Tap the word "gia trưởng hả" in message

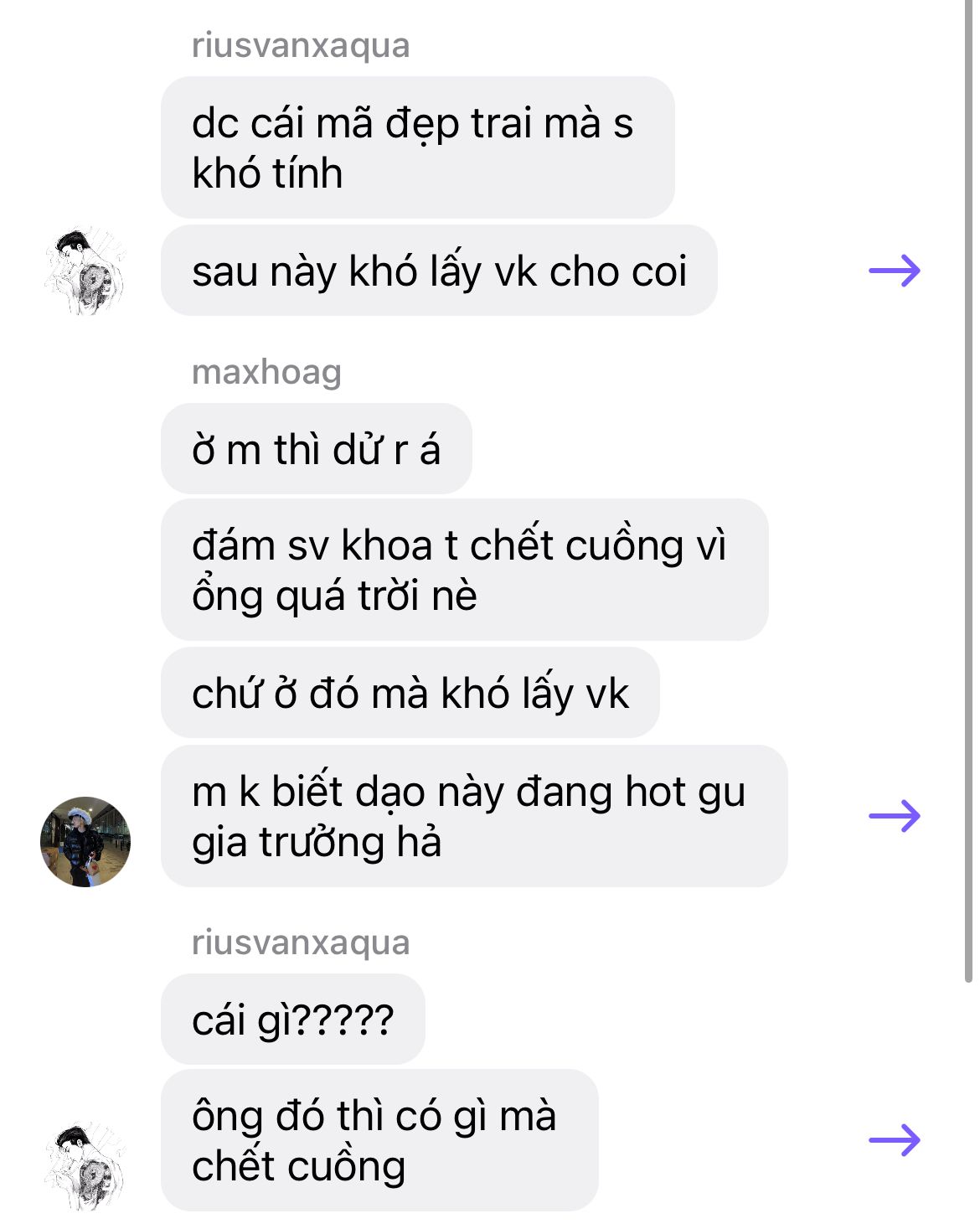(317, 842)
